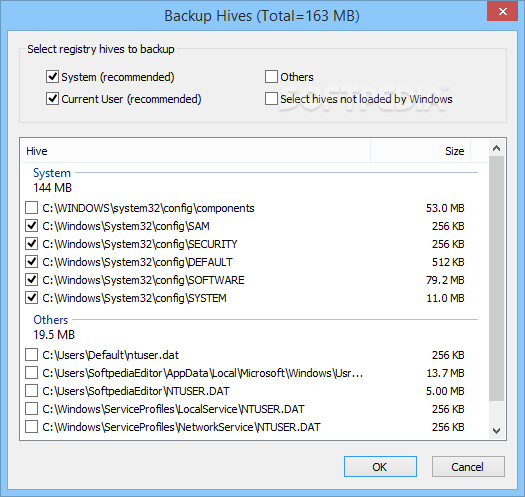The height and width of the screenshot is (497, 525).
Task: Check NetworkService\NTUSER.DAT hive
Action: point(31,427)
